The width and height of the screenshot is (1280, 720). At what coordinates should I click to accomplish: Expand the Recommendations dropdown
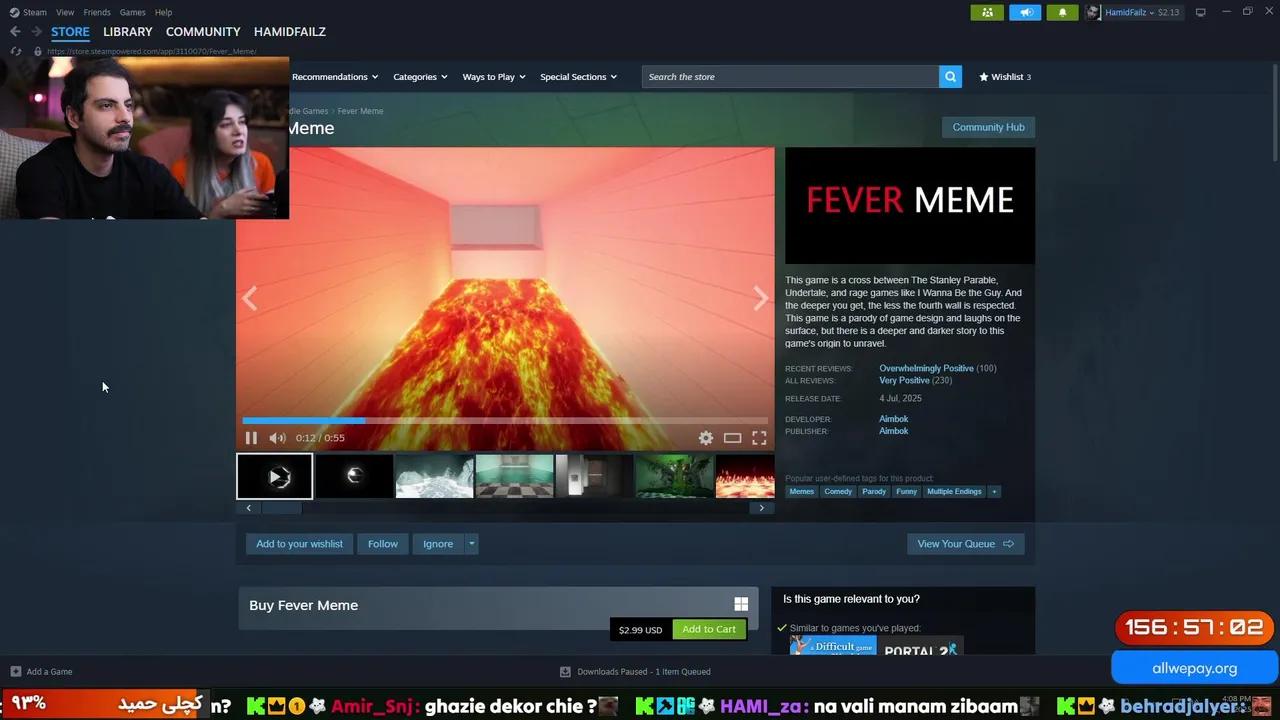click(335, 77)
